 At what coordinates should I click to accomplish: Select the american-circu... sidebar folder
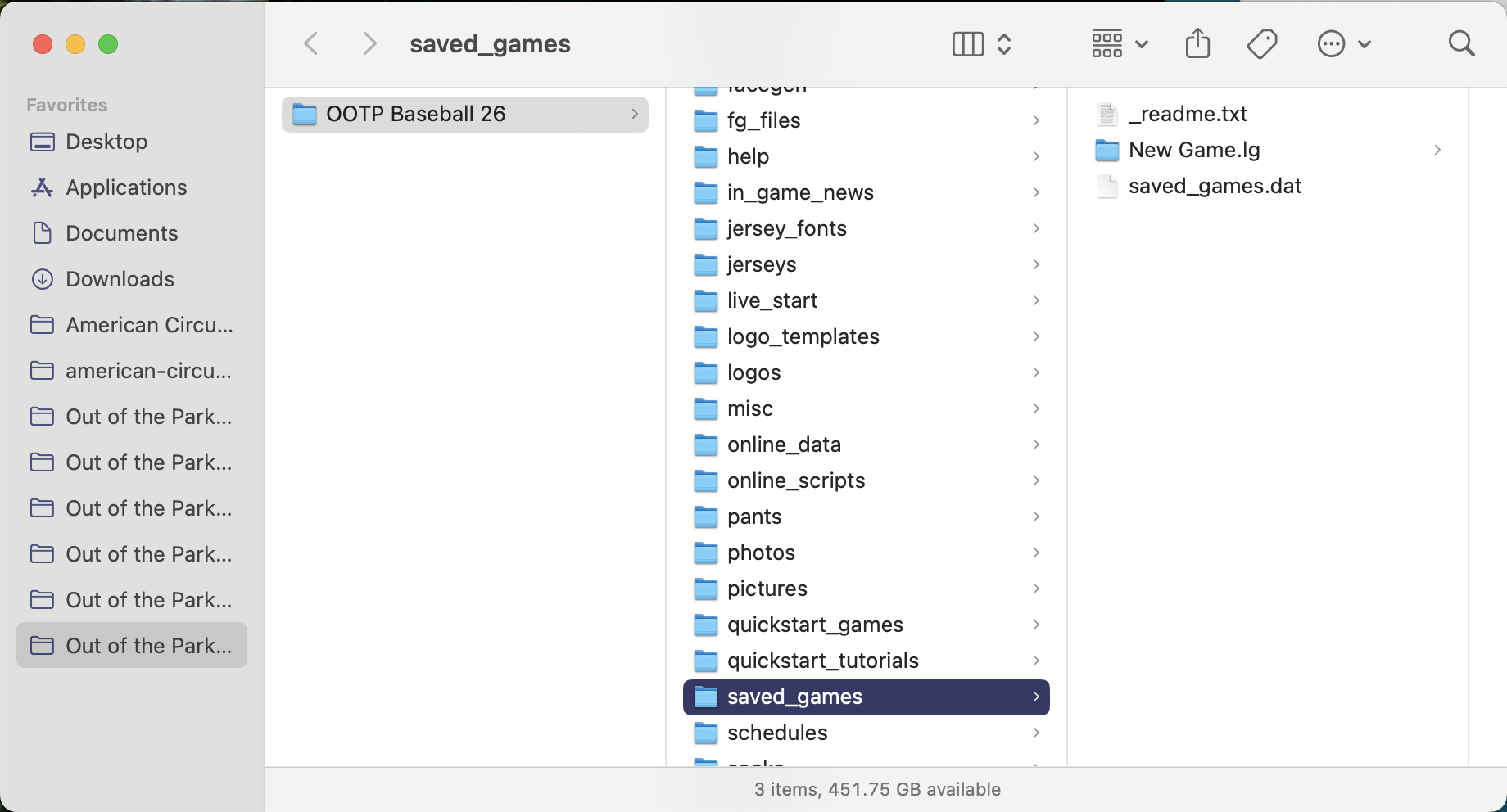[x=132, y=371]
